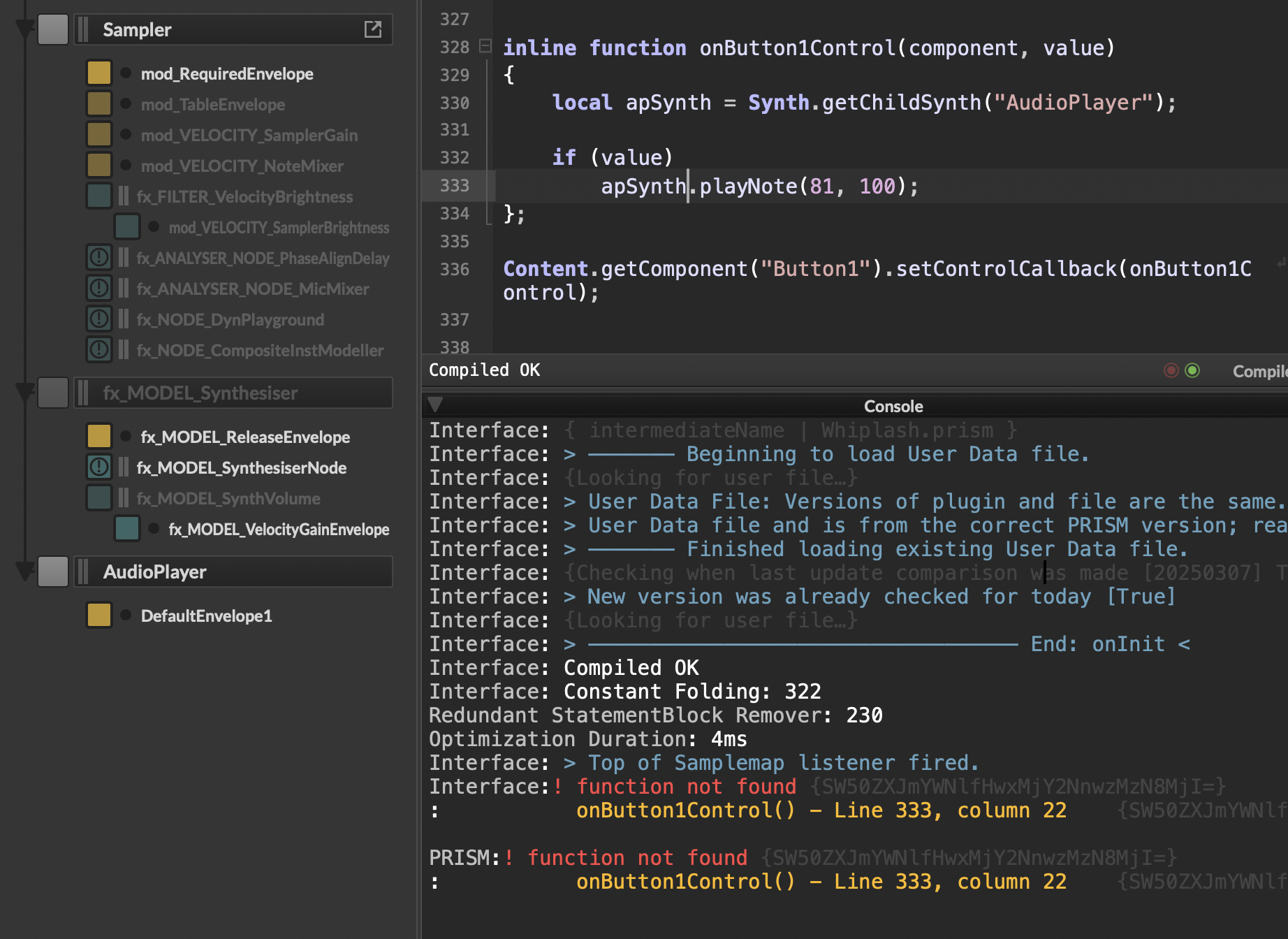1288x939 pixels.
Task: Click Sampler header drag handle bars
Action: [x=83, y=29]
